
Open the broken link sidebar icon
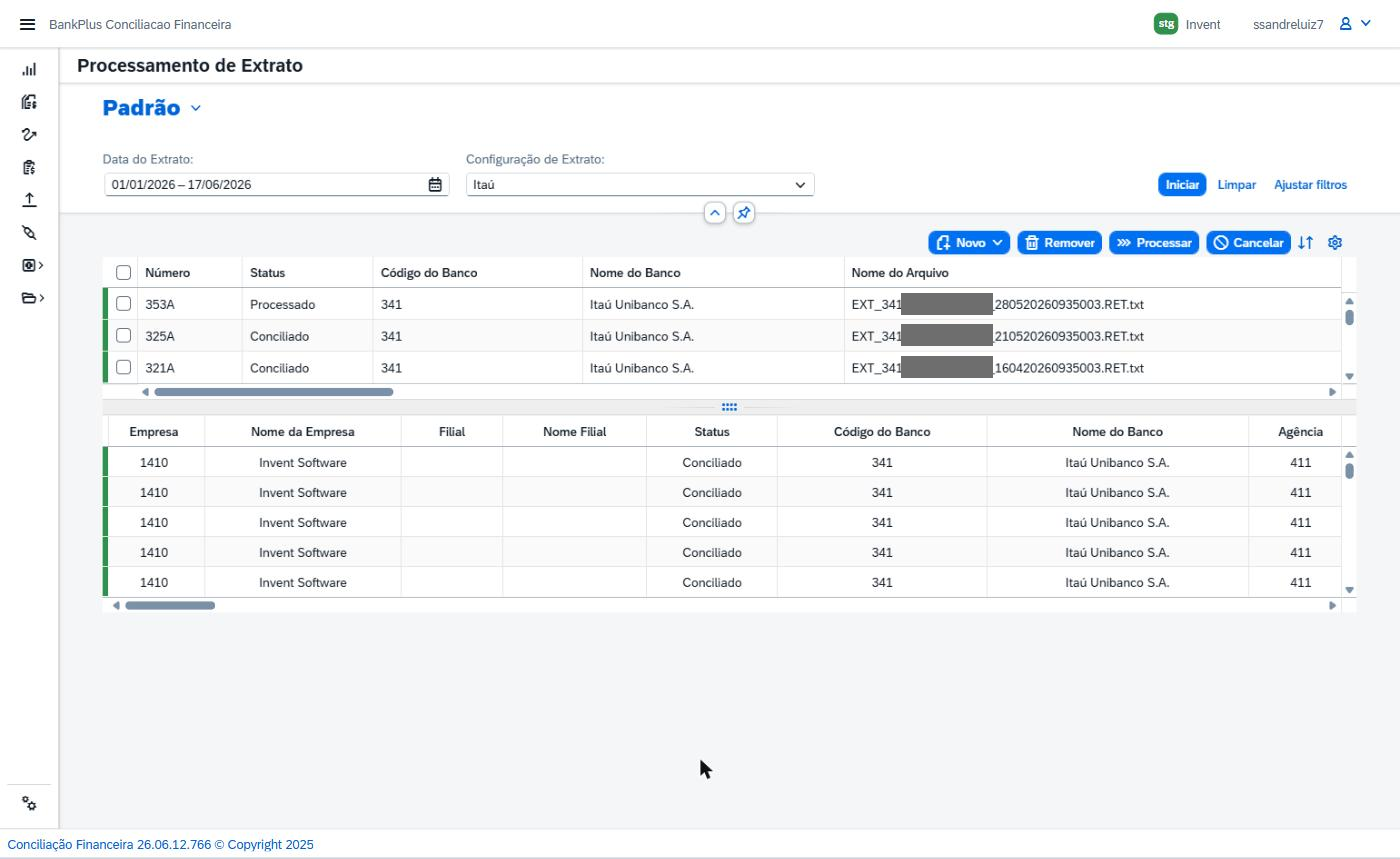pyautogui.click(x=29, y=232)
